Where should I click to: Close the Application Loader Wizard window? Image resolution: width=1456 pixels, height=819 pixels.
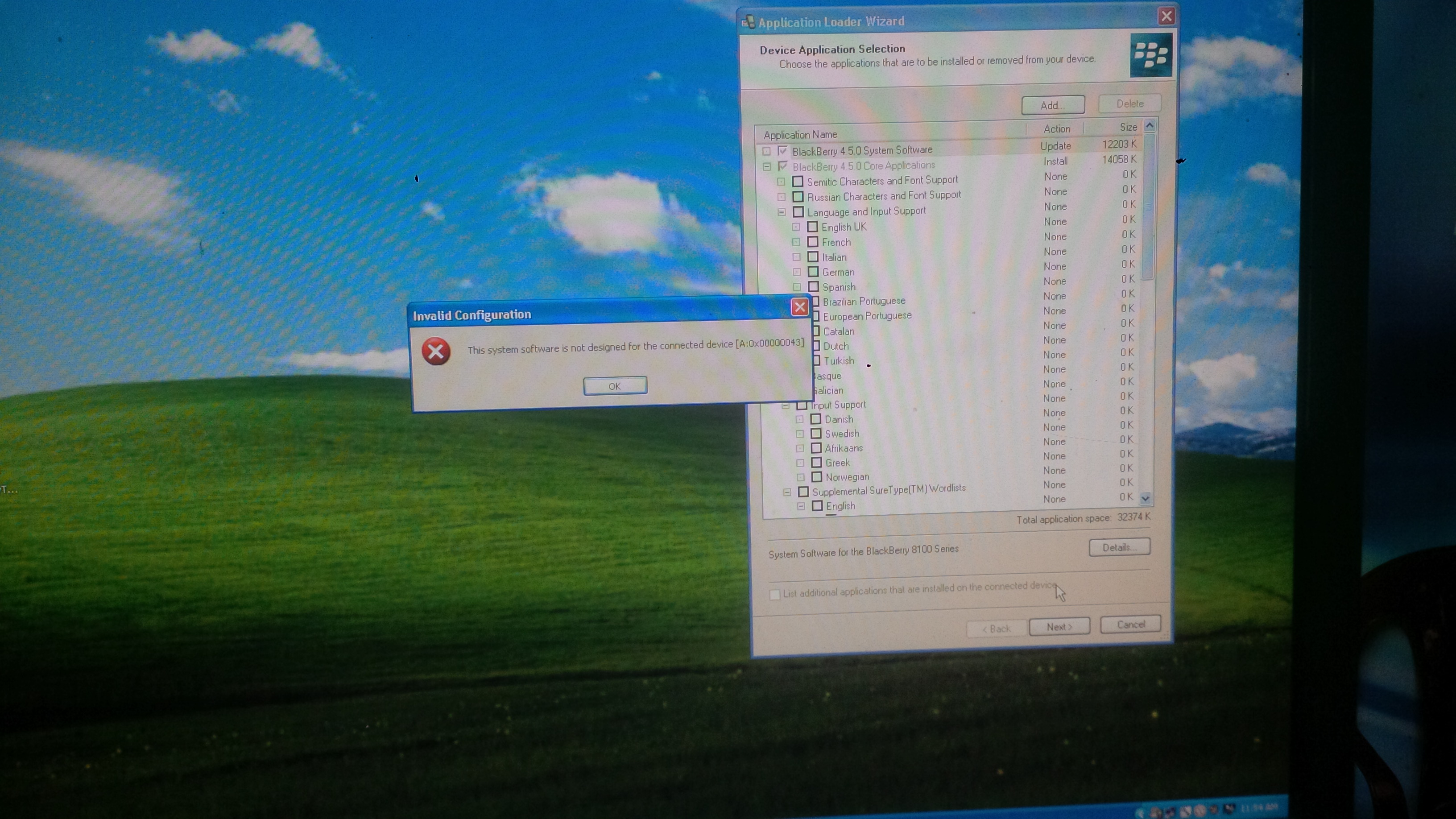[1166, 17]
